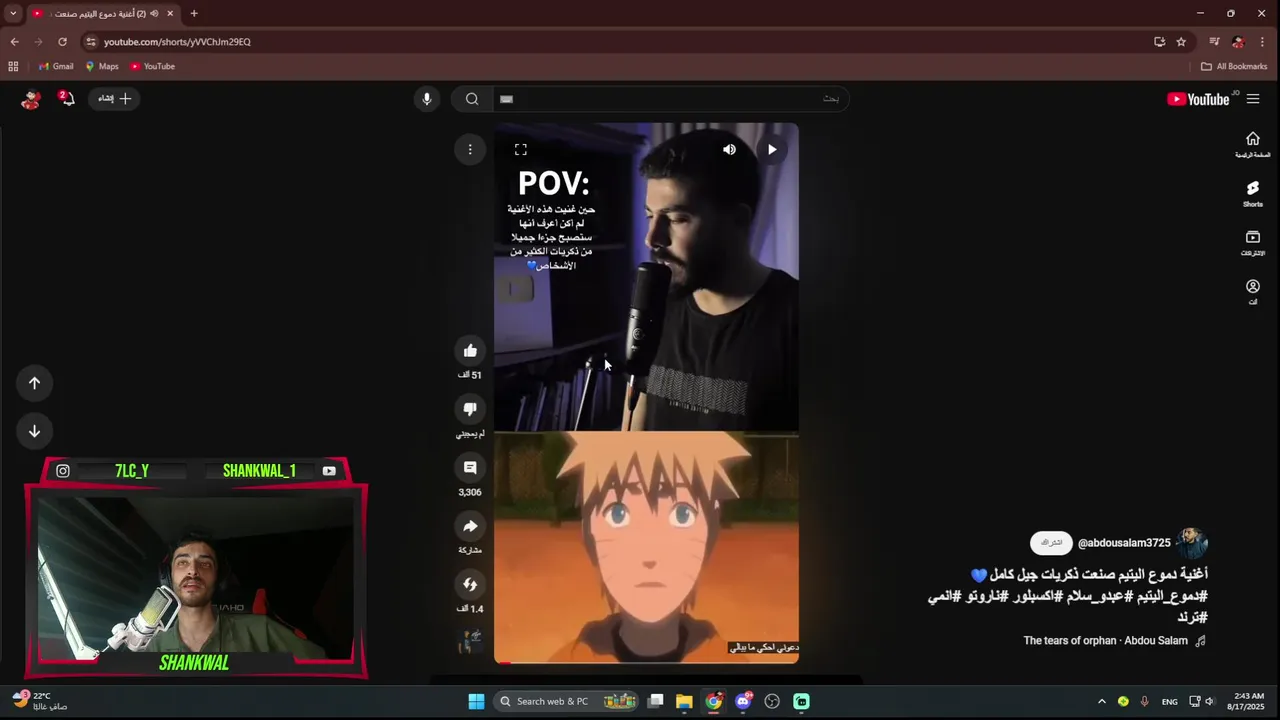This screenshot has height=720, width=1280.
Task: Expand the All Bookmarks folder
Action: coord(1234,66)
